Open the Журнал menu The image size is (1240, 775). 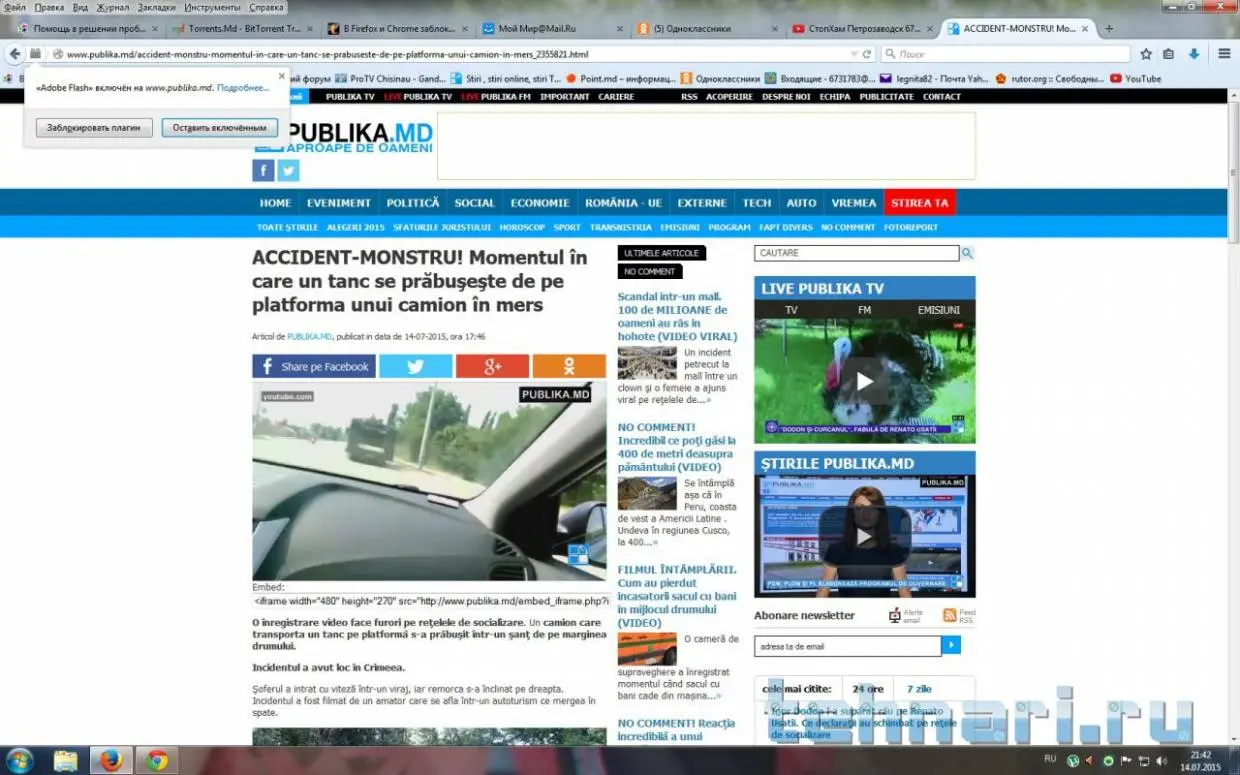[113, 7]
